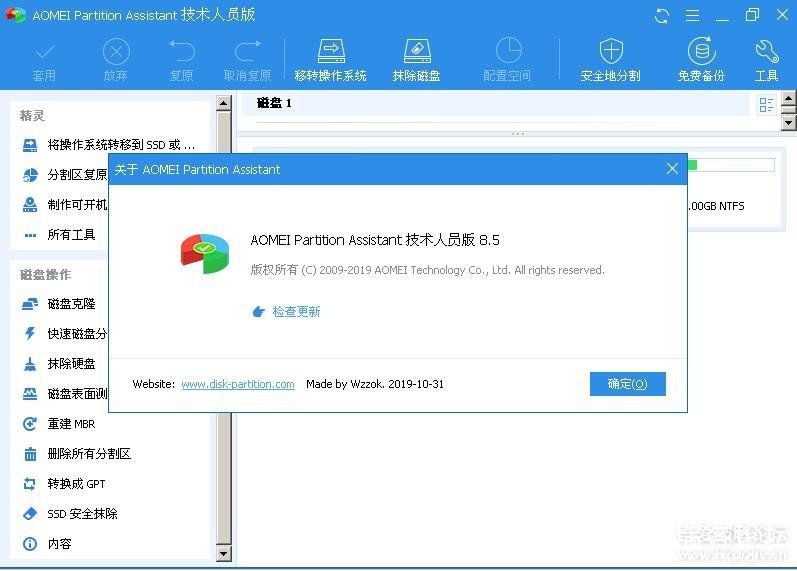Click the sidebar scrollbar down arrow

[x=224, y=553]
